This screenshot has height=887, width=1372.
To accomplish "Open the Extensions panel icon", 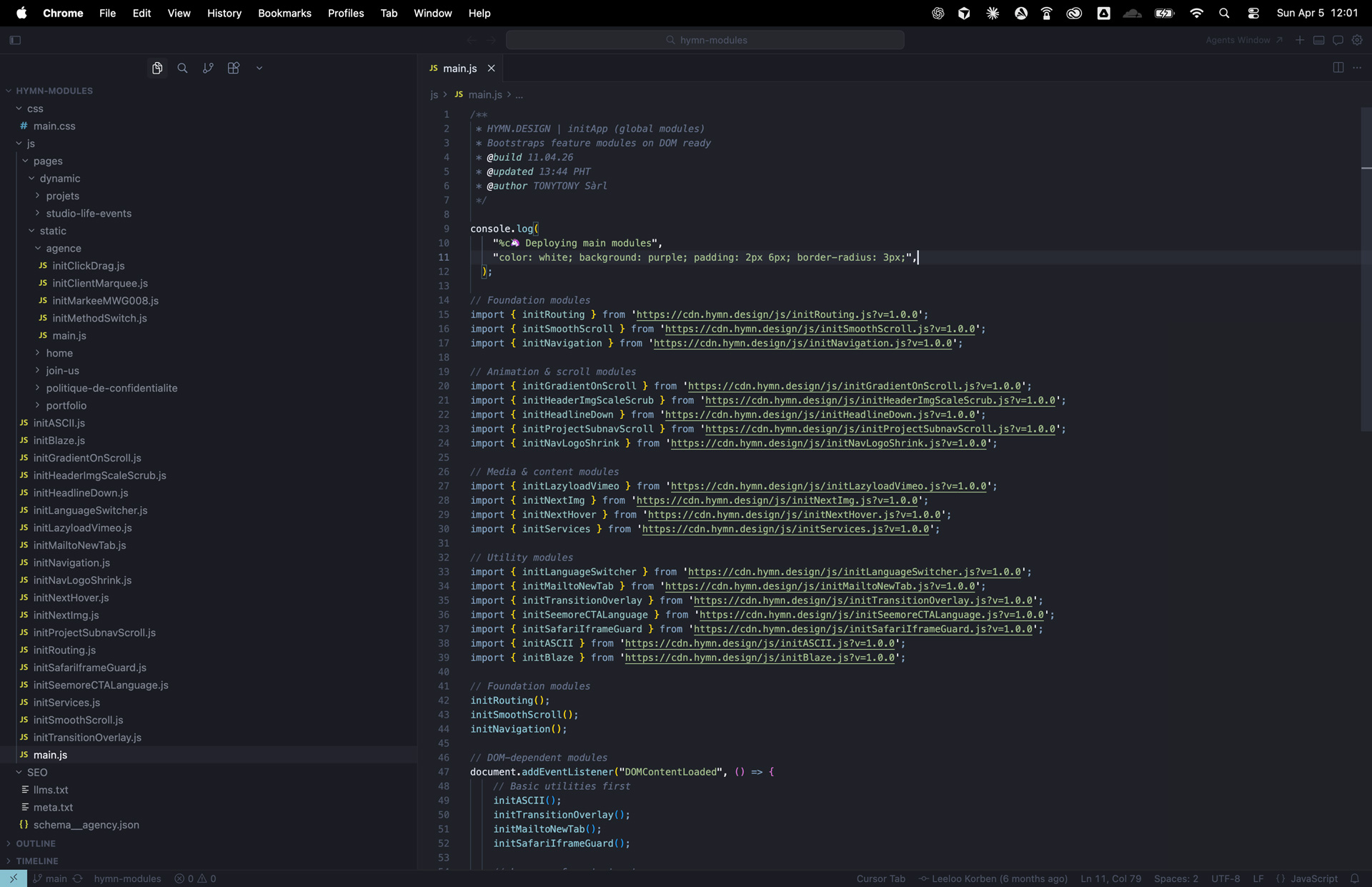I will [233, 68].
